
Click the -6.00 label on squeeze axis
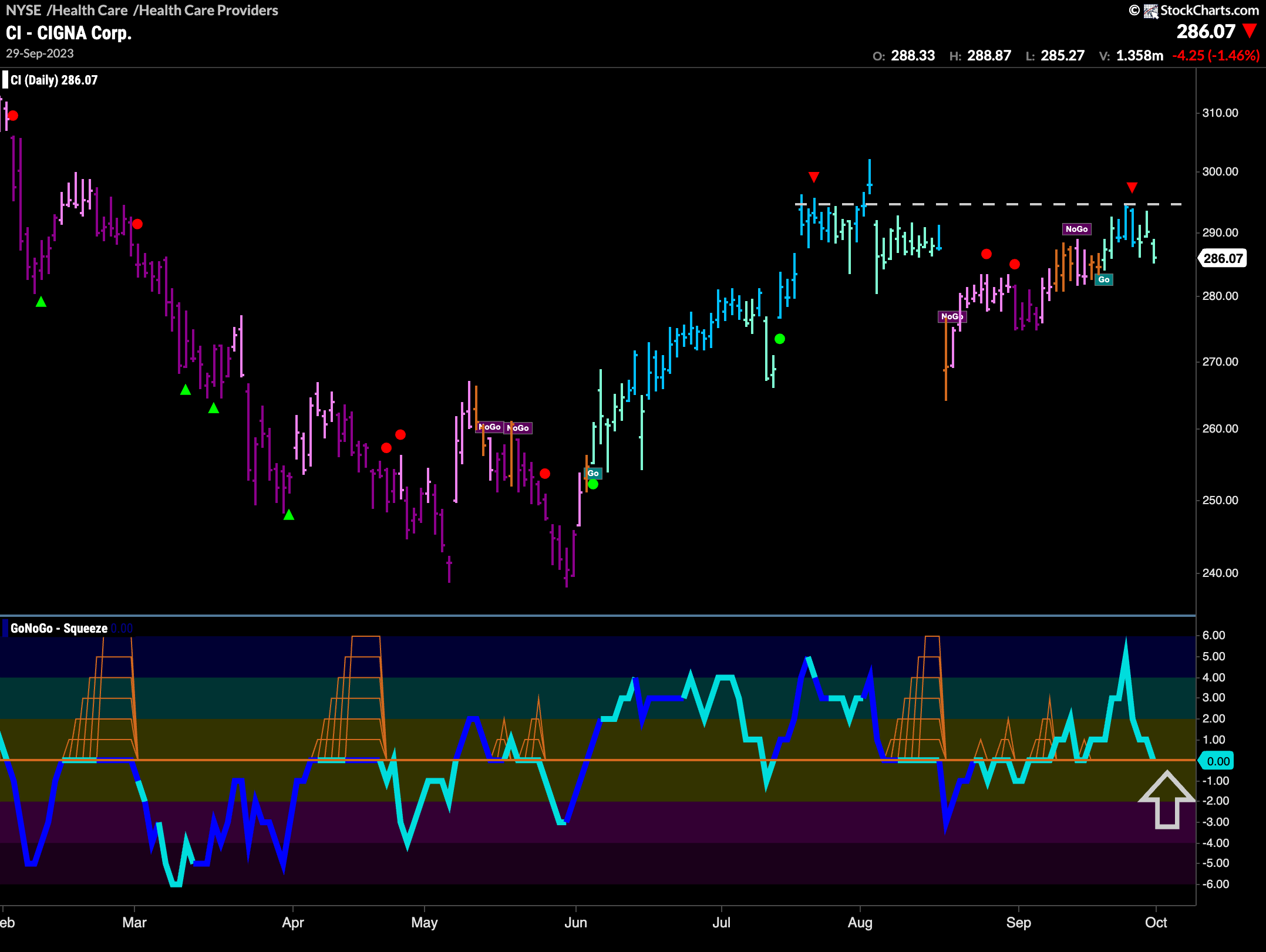[1215, 884]
